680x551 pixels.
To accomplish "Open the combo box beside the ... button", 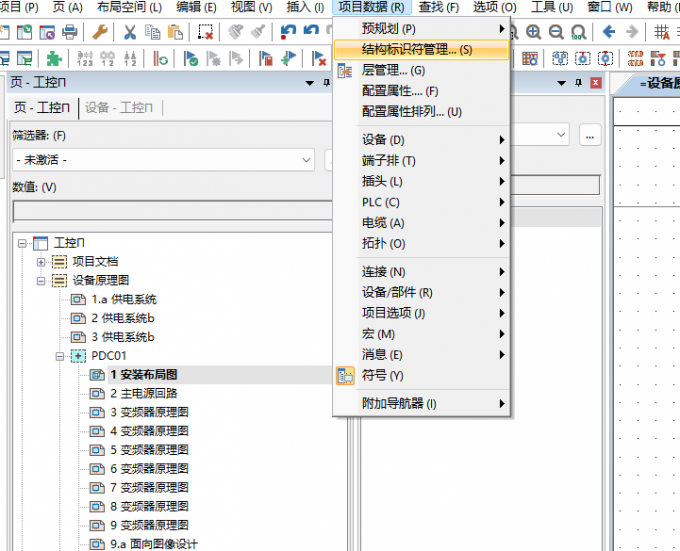I will click(x=542, y=134).
